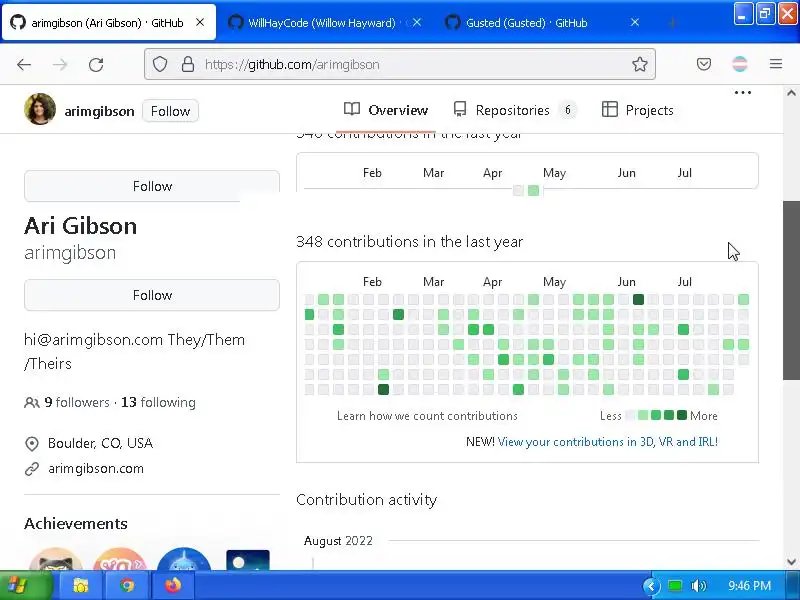This screenshot has height=600, width=800.
Task: Open Learn how we count contributions link
Action: (427, 416)
